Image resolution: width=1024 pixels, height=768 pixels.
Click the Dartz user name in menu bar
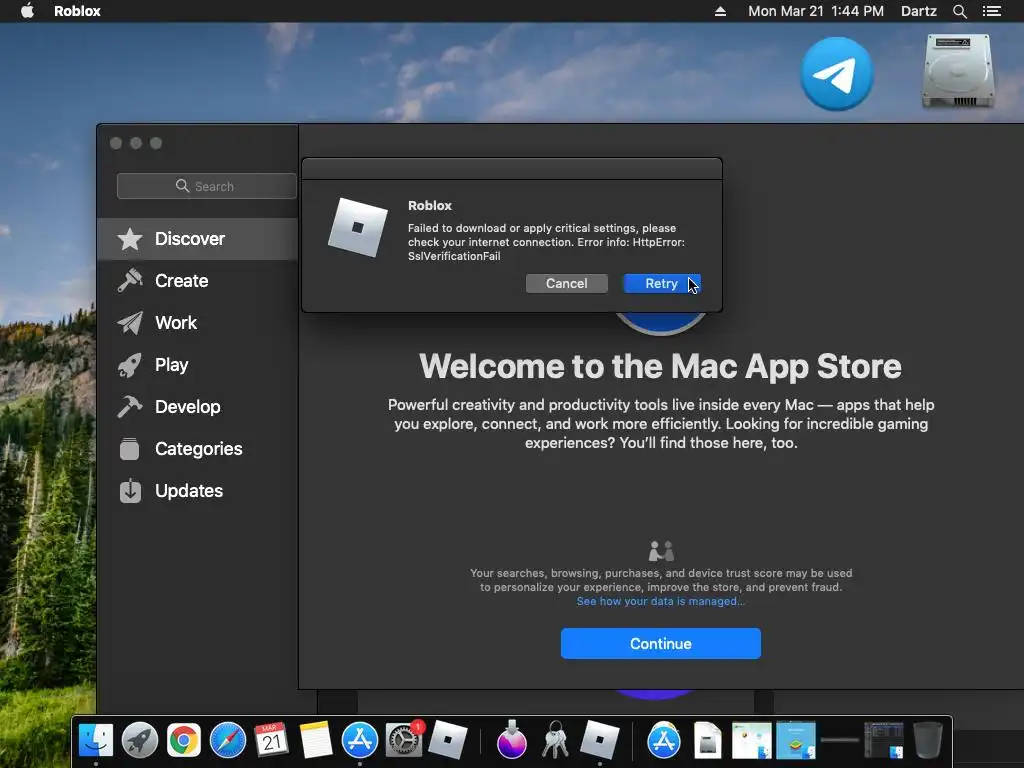[x=918, y=11]
